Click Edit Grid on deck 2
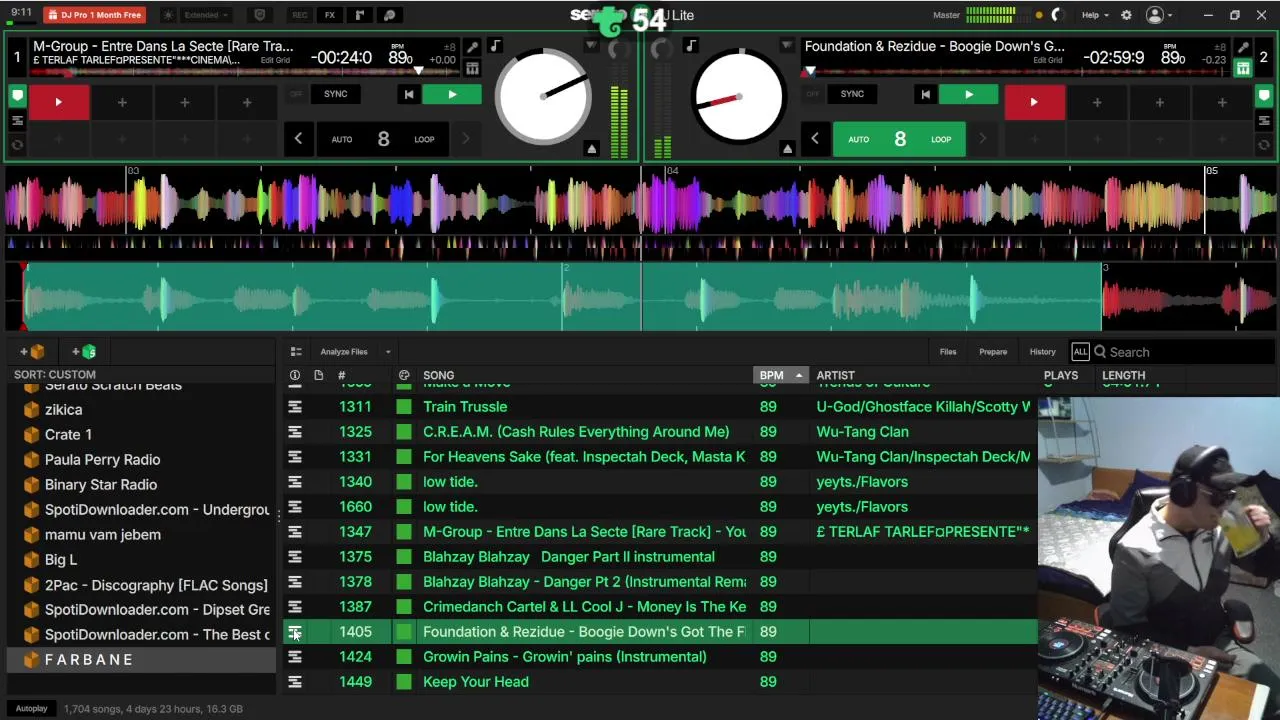 1047,60
